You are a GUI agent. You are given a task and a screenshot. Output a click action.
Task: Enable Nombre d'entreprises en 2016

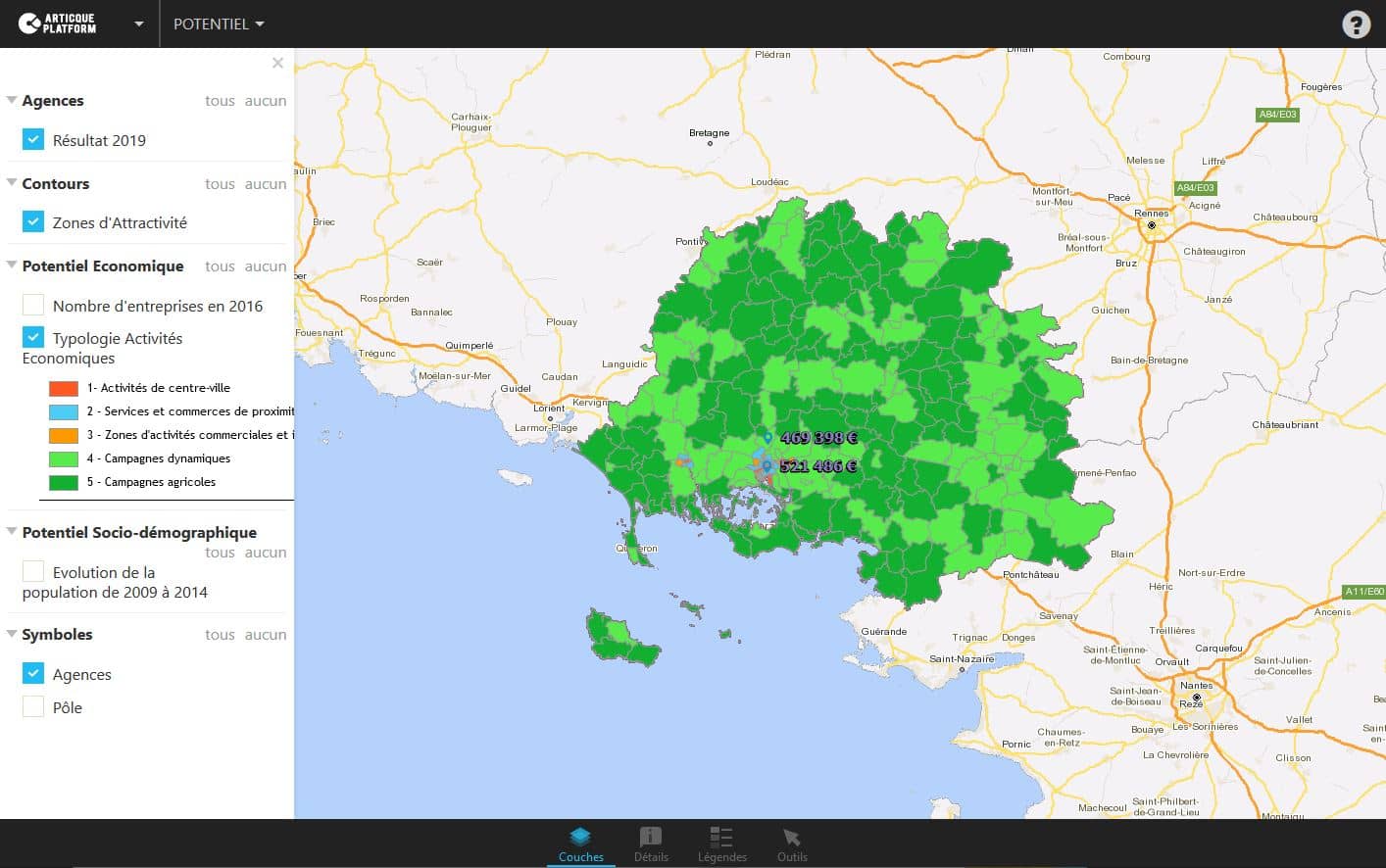pos(33,305)
